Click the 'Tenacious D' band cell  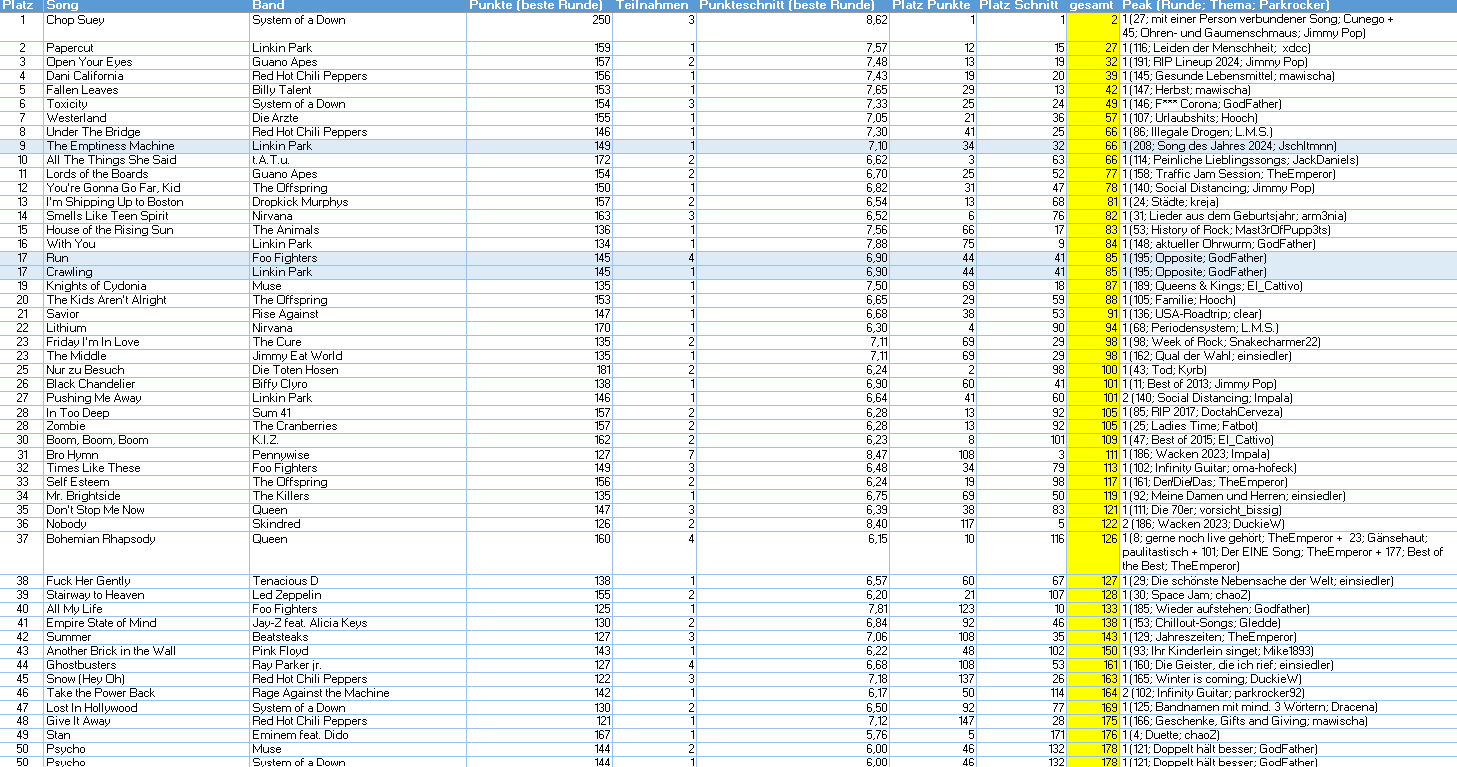(357, 581)
